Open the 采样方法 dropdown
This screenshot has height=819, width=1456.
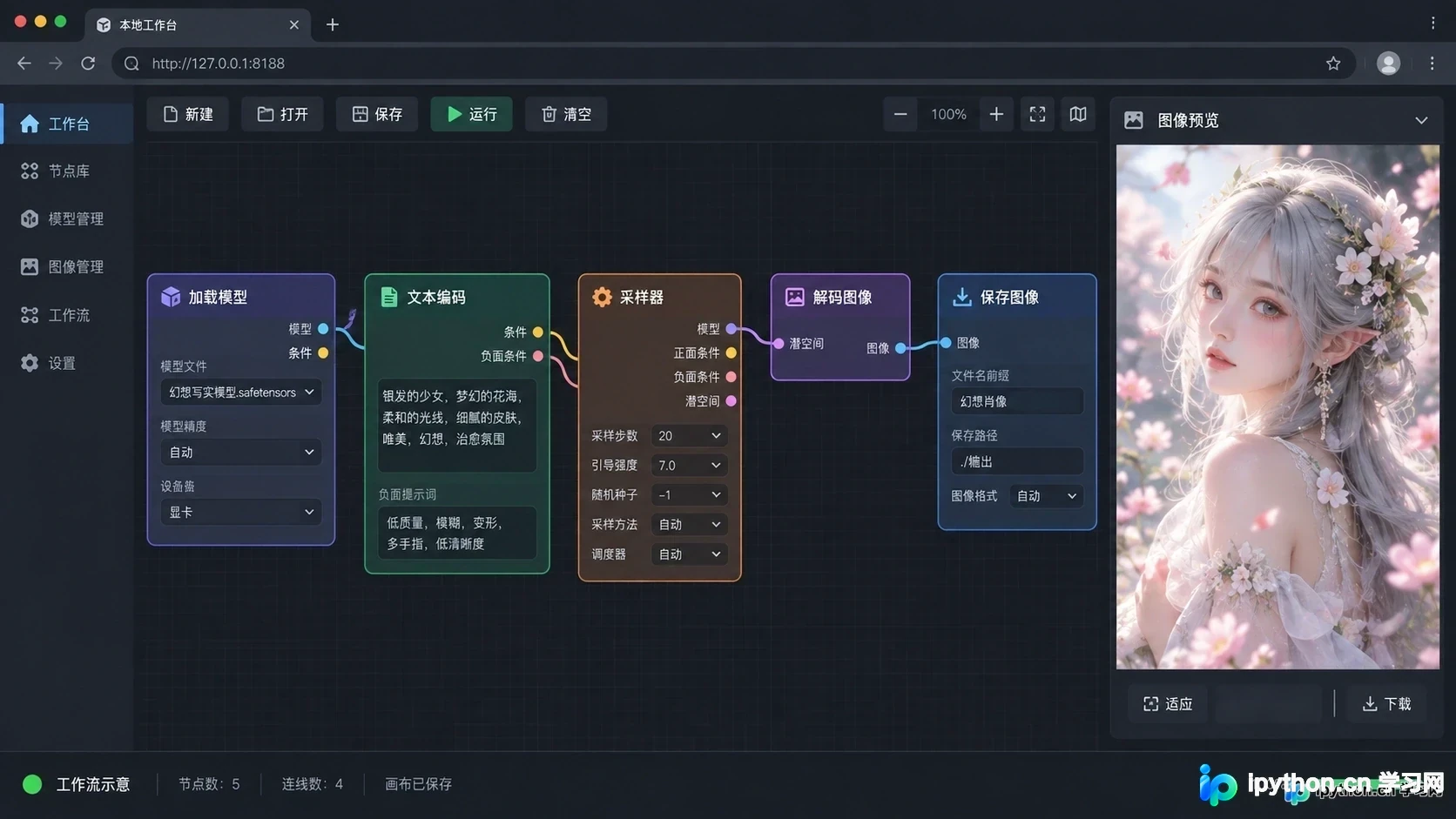(x=689, y=524)
